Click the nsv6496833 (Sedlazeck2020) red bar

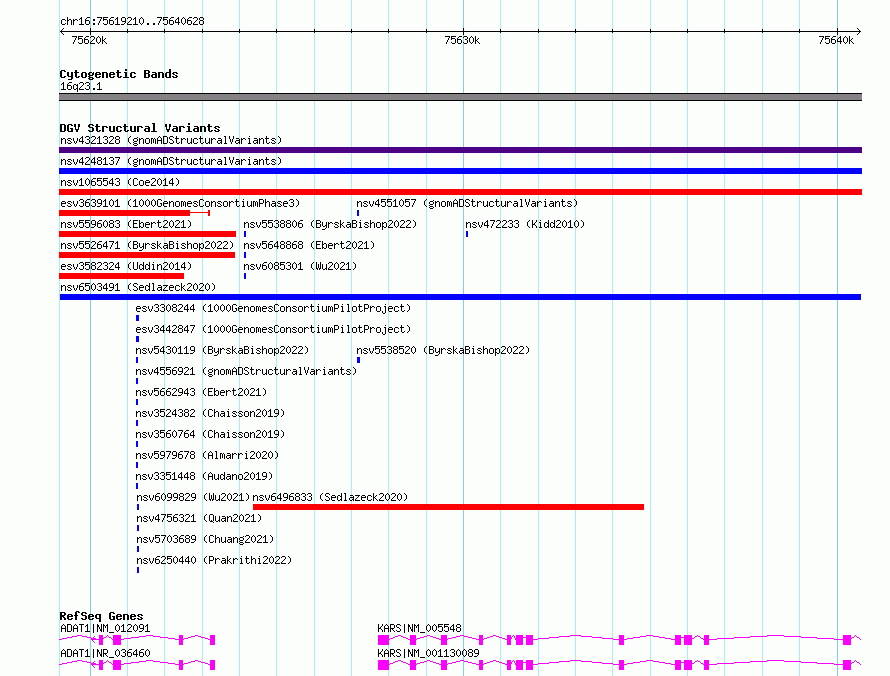pos(448,507)
